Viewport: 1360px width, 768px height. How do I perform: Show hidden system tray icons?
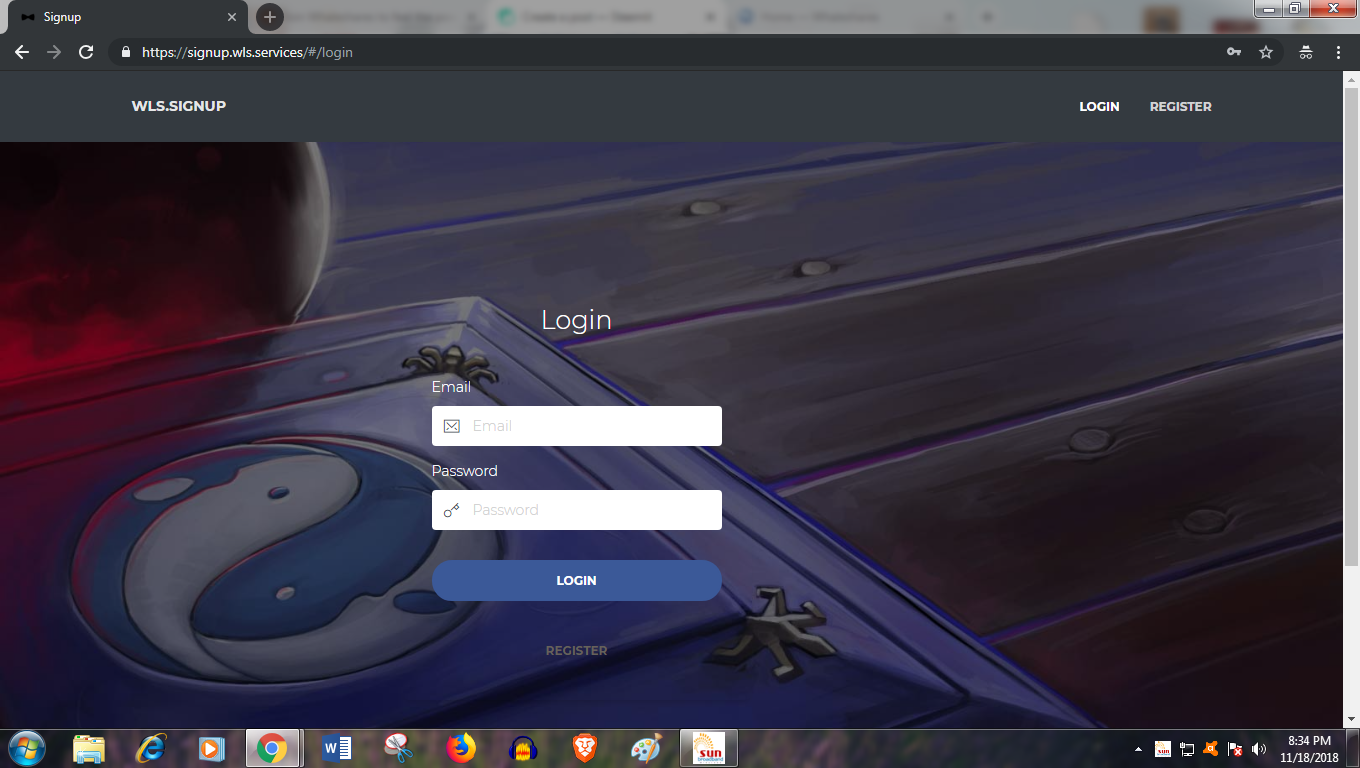pos(1138,749)
